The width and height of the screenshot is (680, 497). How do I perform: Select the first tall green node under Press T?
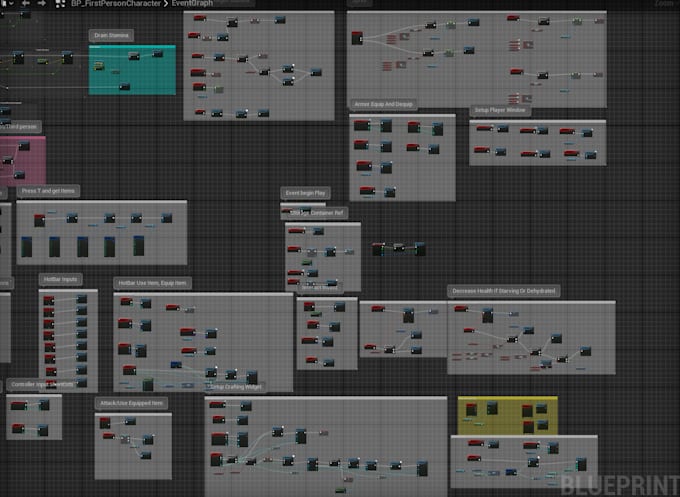(26, 246)
